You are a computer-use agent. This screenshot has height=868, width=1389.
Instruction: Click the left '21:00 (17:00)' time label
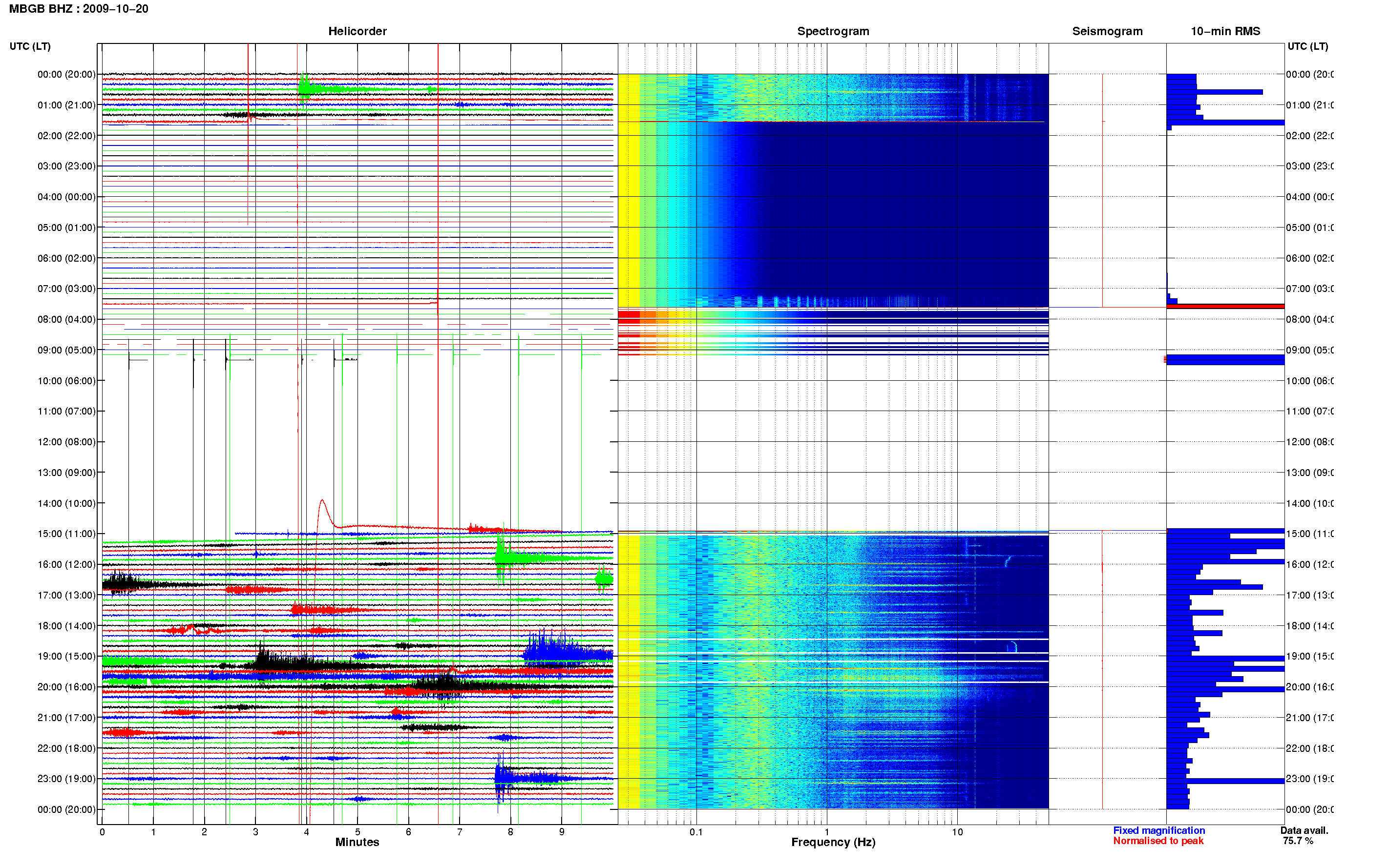(66, 718)
